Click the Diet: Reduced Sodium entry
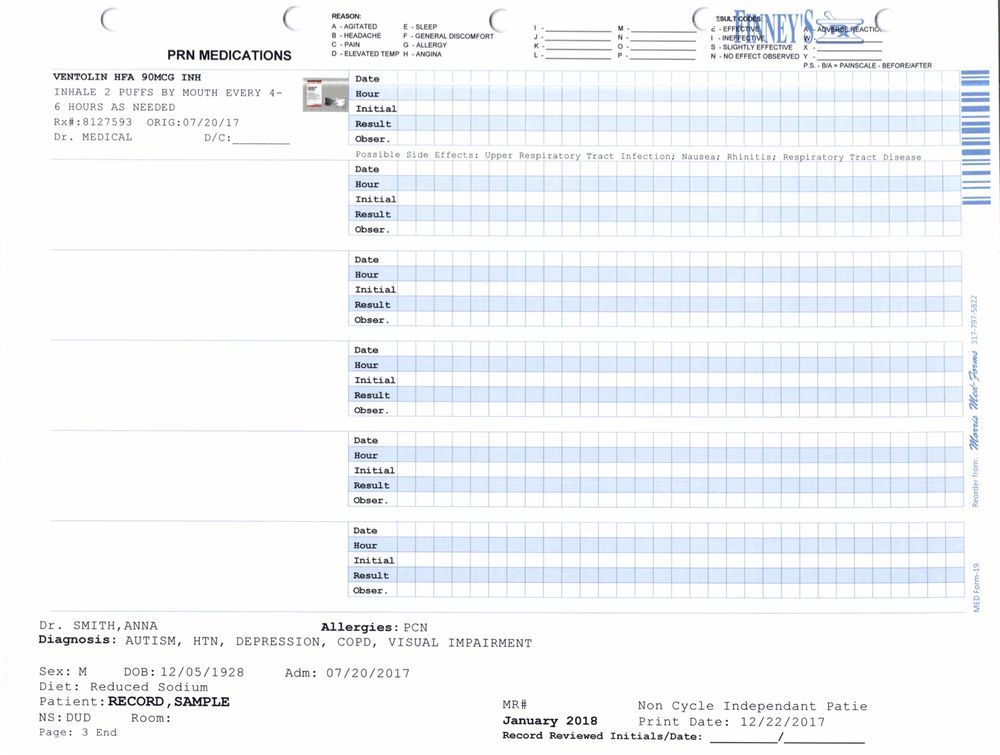 point(123,687)
